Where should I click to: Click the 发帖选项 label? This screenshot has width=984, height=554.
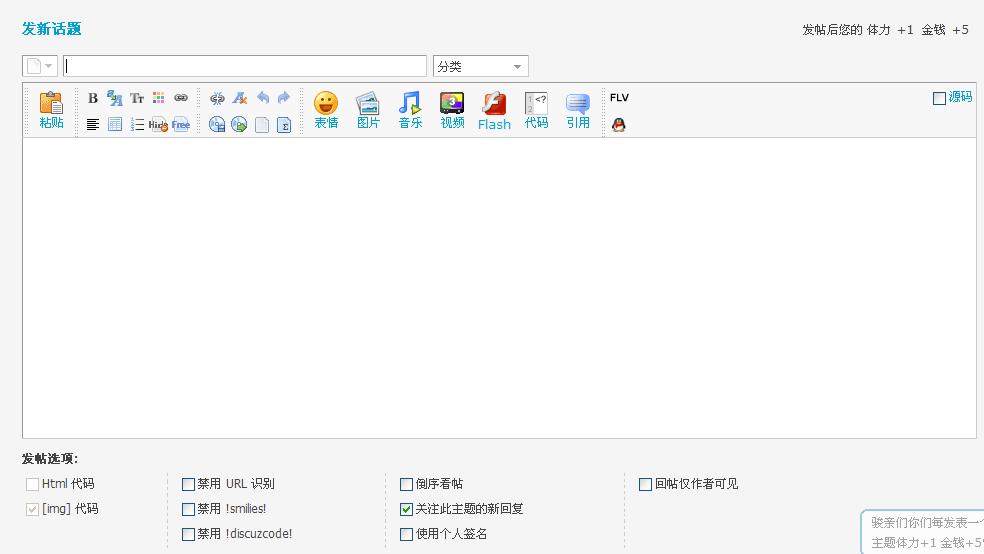tap(50, 459)
